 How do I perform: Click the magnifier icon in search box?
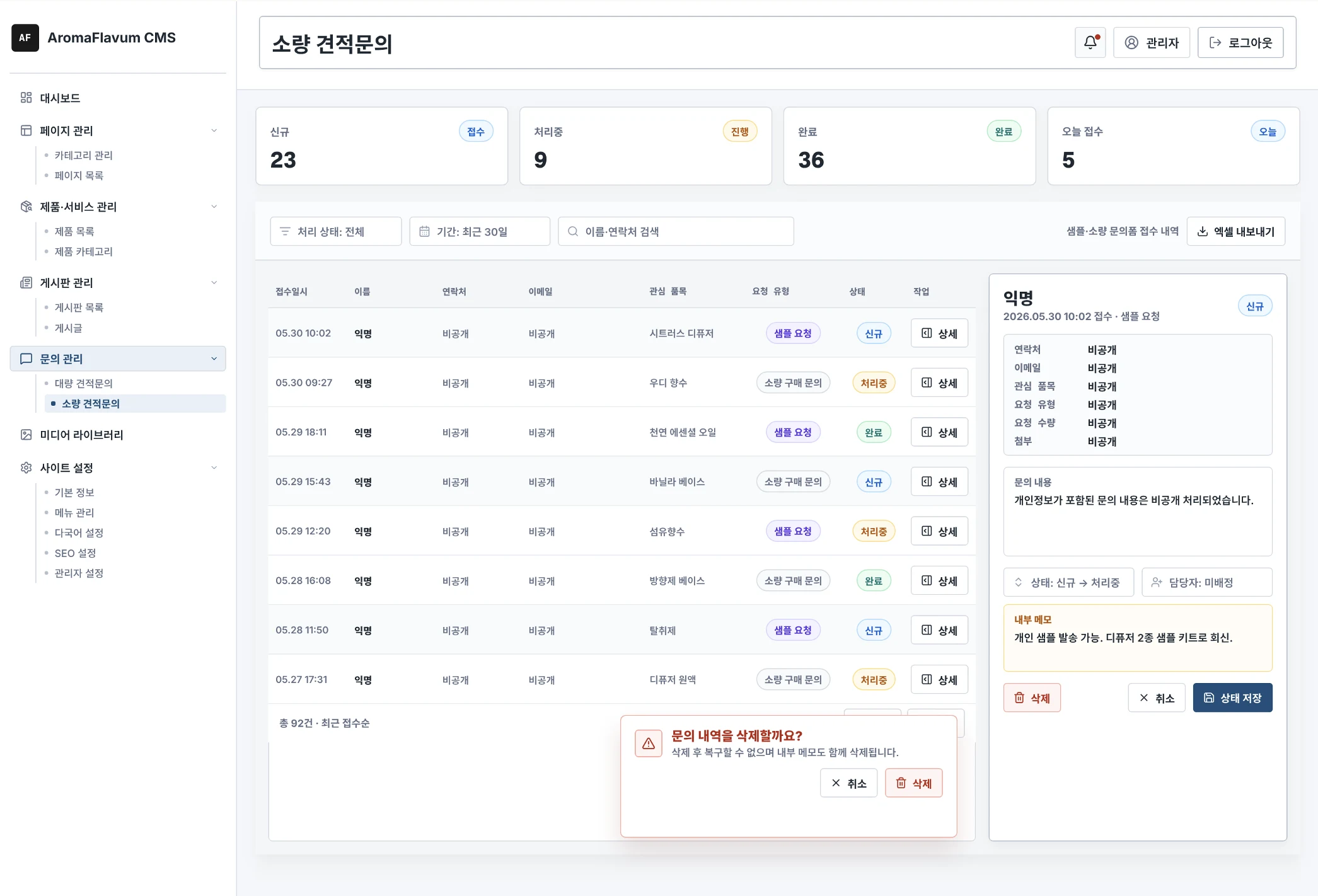click(573, 231)
